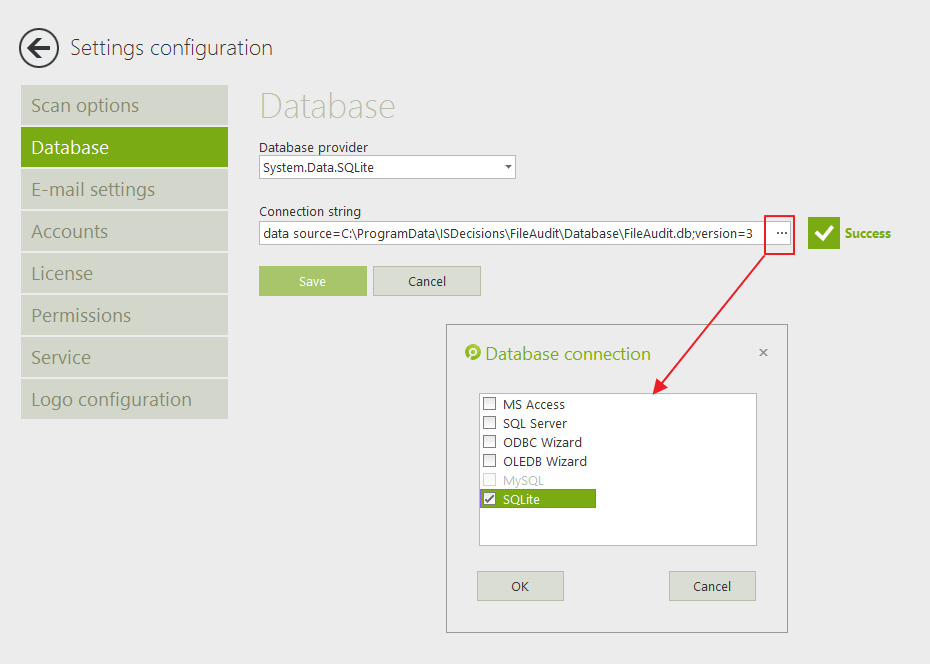Open Logo configuration settings

pyautogui.click(x=124, y=399)
